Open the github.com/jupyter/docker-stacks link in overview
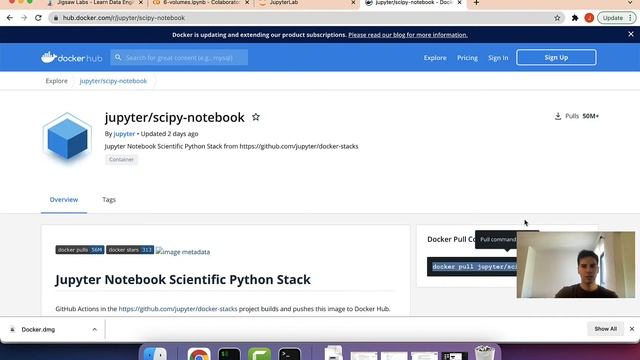This screenshot has width=640, height=360. 178,309
